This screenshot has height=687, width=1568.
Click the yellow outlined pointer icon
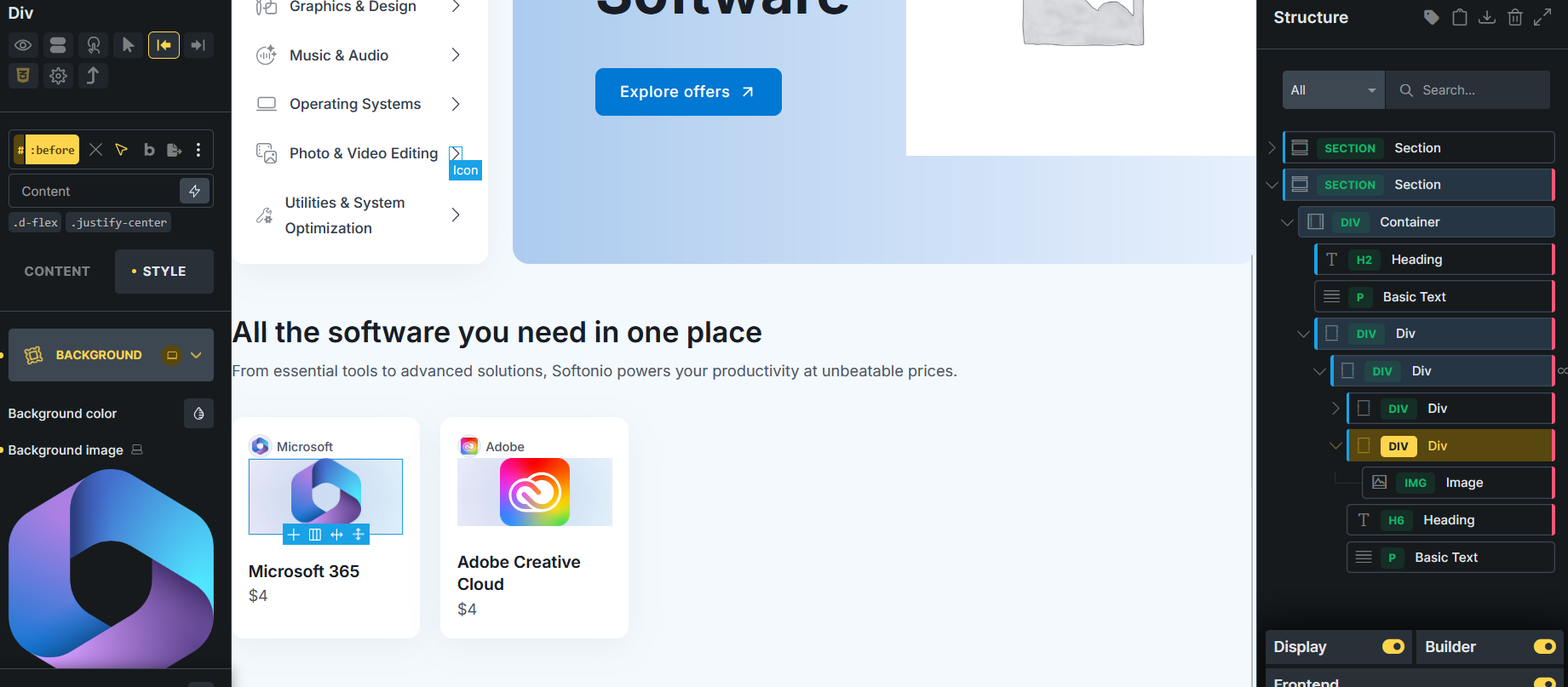[122, 150]
